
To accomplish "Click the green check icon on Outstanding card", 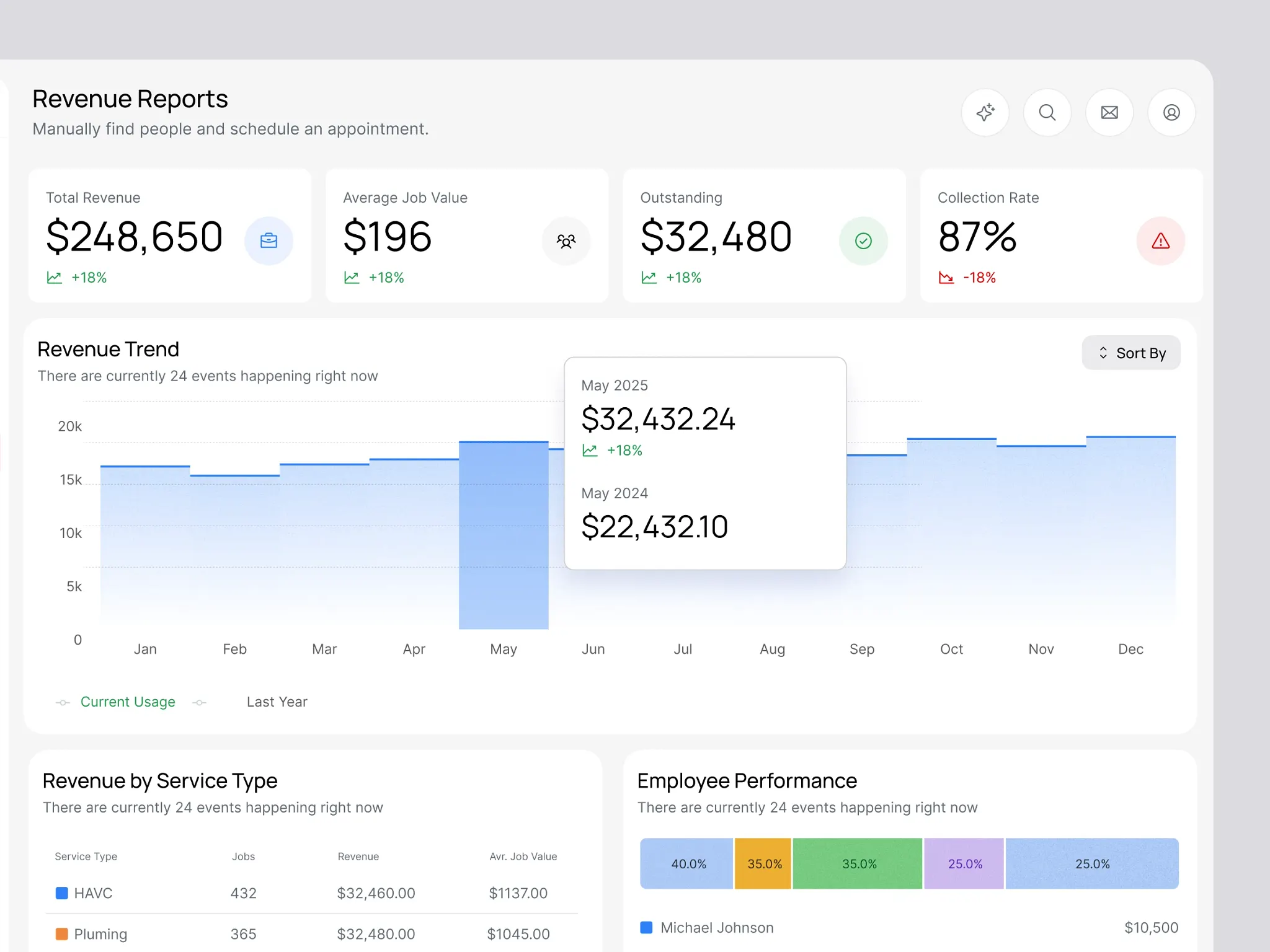I will [x=864, y=240].
